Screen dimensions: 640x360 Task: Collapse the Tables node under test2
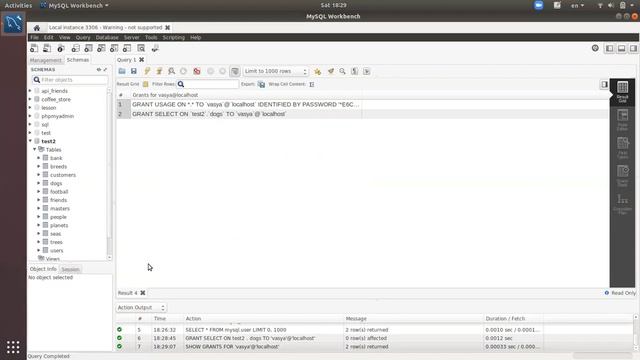35,149
